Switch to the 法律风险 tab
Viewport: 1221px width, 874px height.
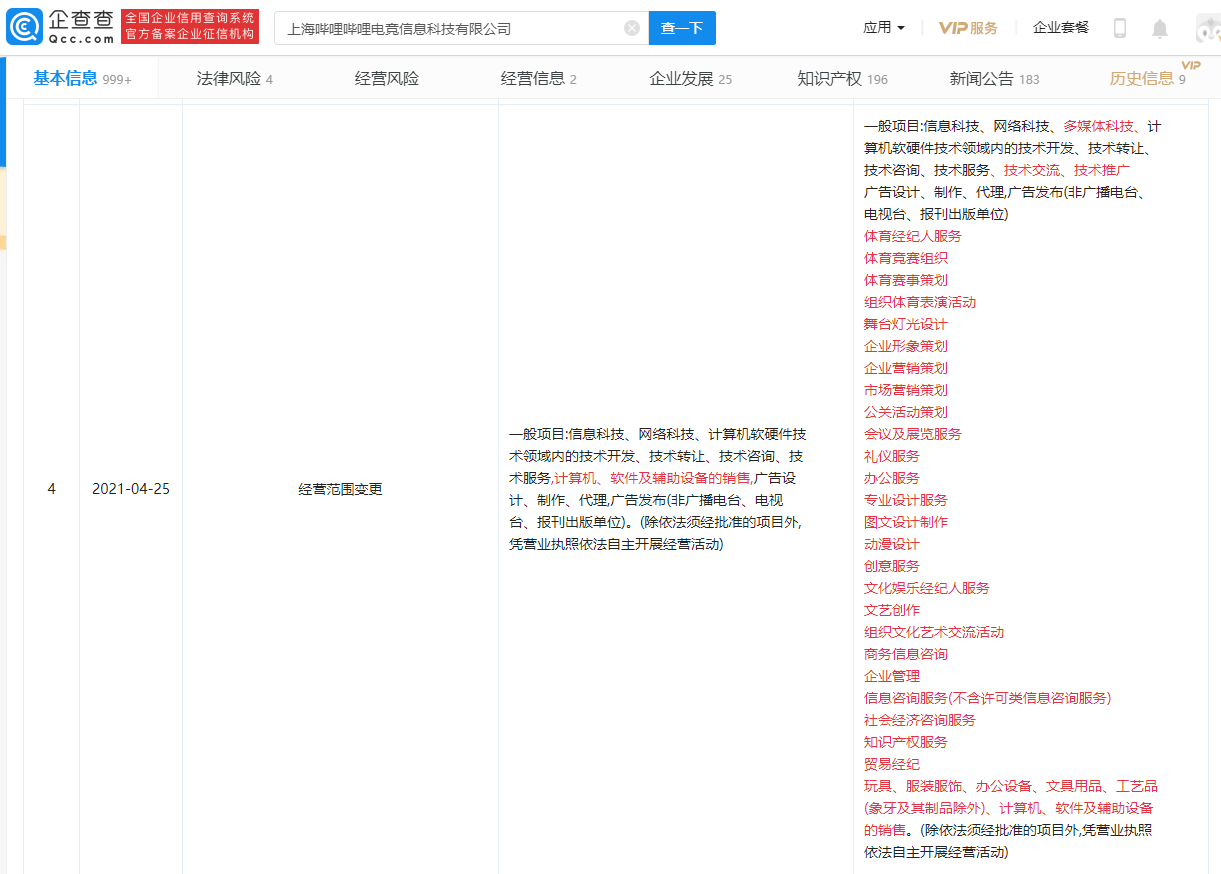click(x=235, y=78)
